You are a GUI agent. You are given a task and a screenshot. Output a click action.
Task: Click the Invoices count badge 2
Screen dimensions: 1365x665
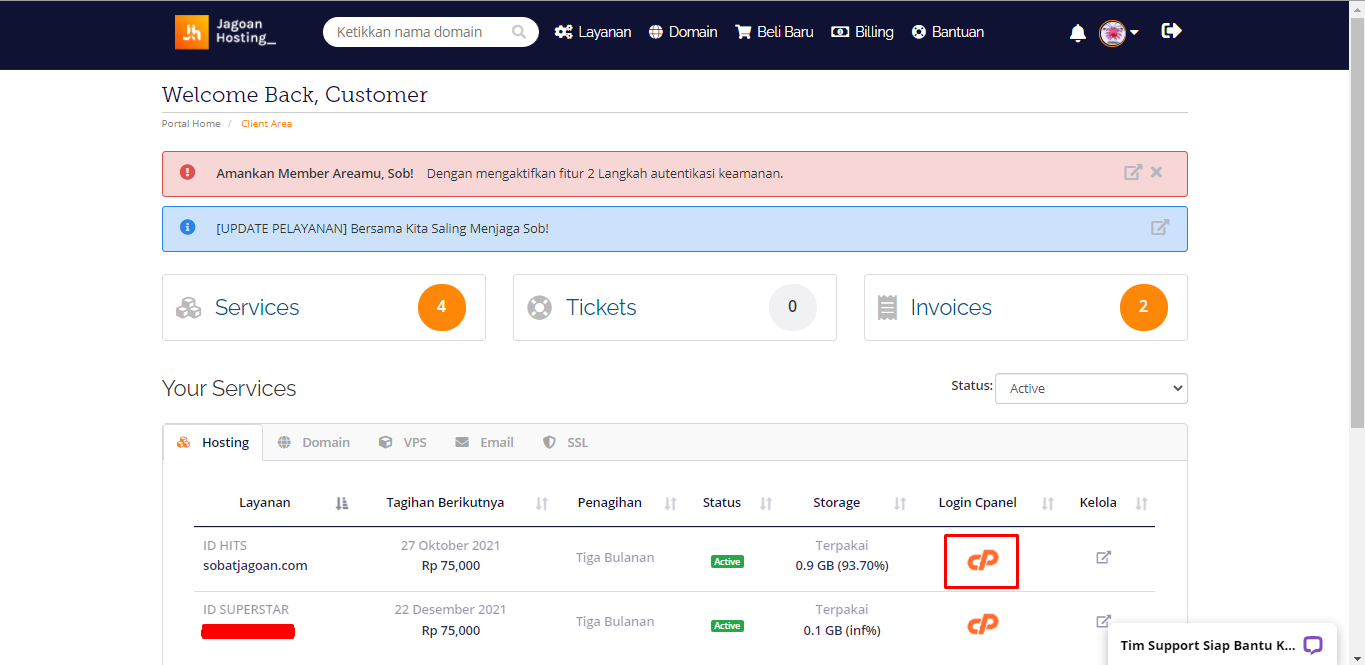[1144, 307]
